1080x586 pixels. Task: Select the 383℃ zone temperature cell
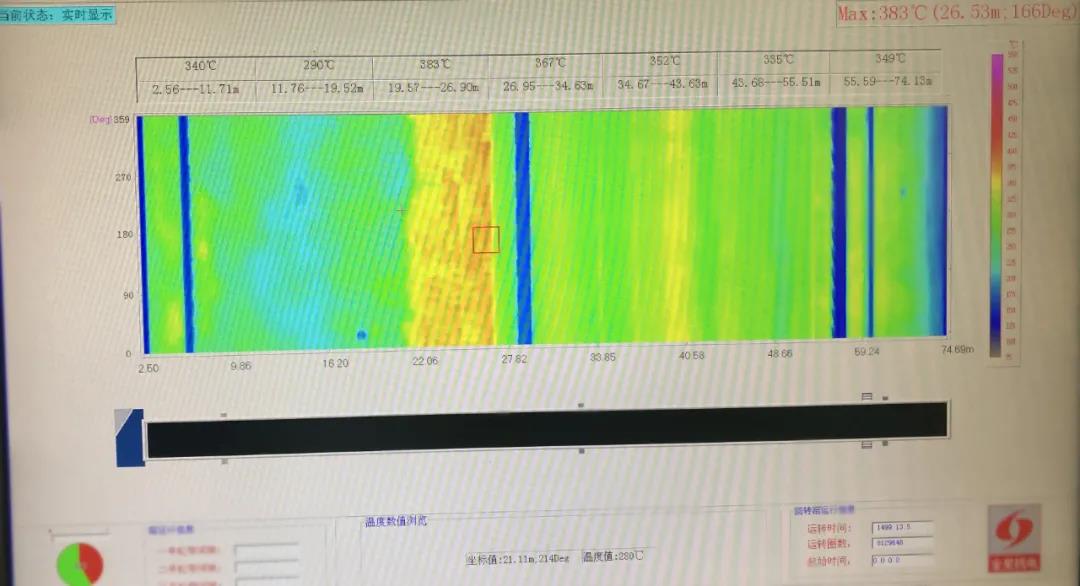(x=435, y=65)
